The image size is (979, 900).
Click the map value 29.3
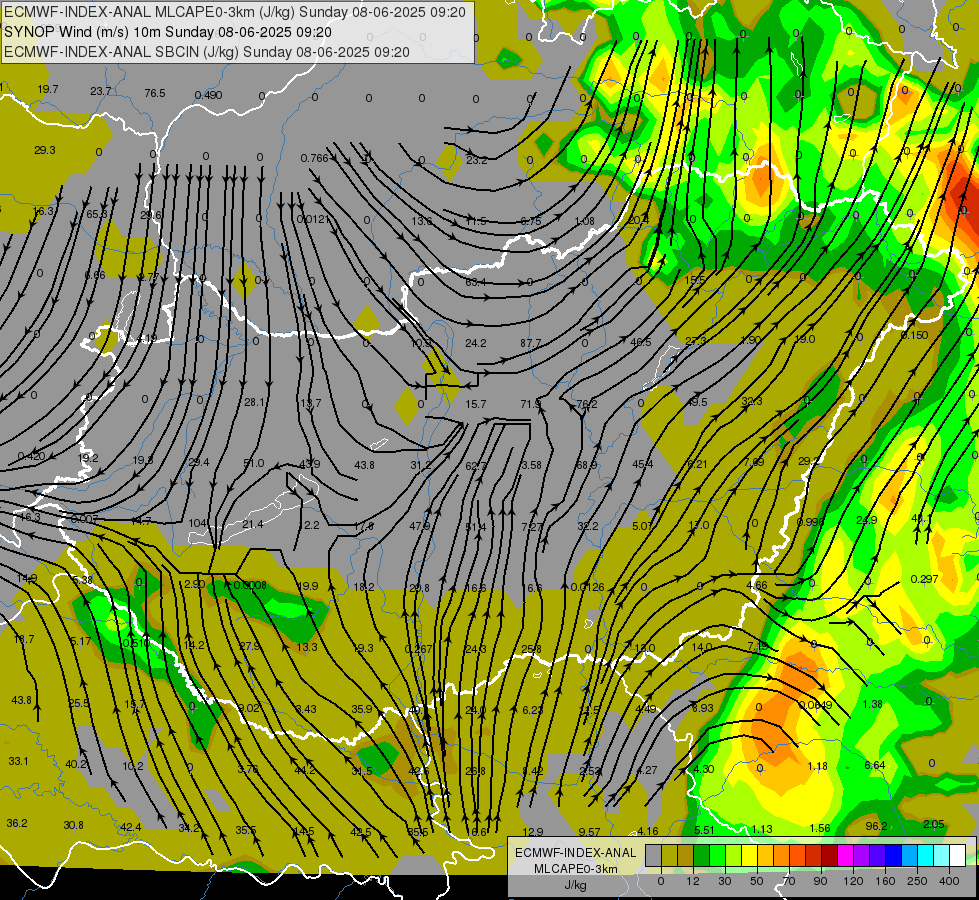[45, 150]
